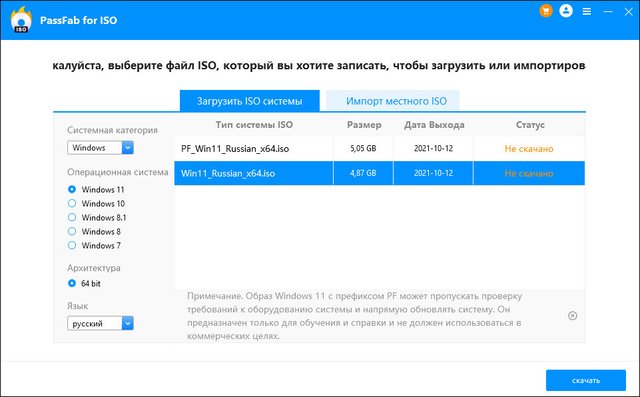Image resolution: width=640 pixels, height=397 pixels.
Task: Click date 2021-10-12 in PF_Win11 row
Action: pos(433,149)
